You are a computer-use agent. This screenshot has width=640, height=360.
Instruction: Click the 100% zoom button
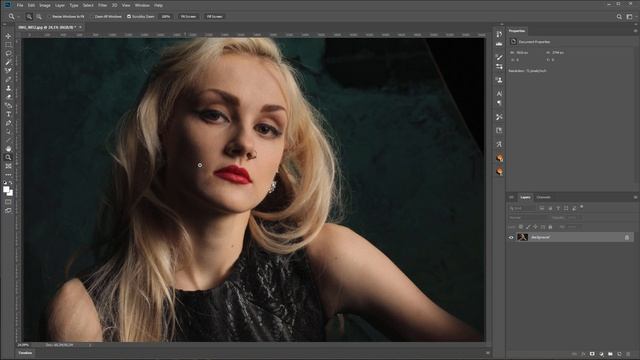click(x=165, y=17)
